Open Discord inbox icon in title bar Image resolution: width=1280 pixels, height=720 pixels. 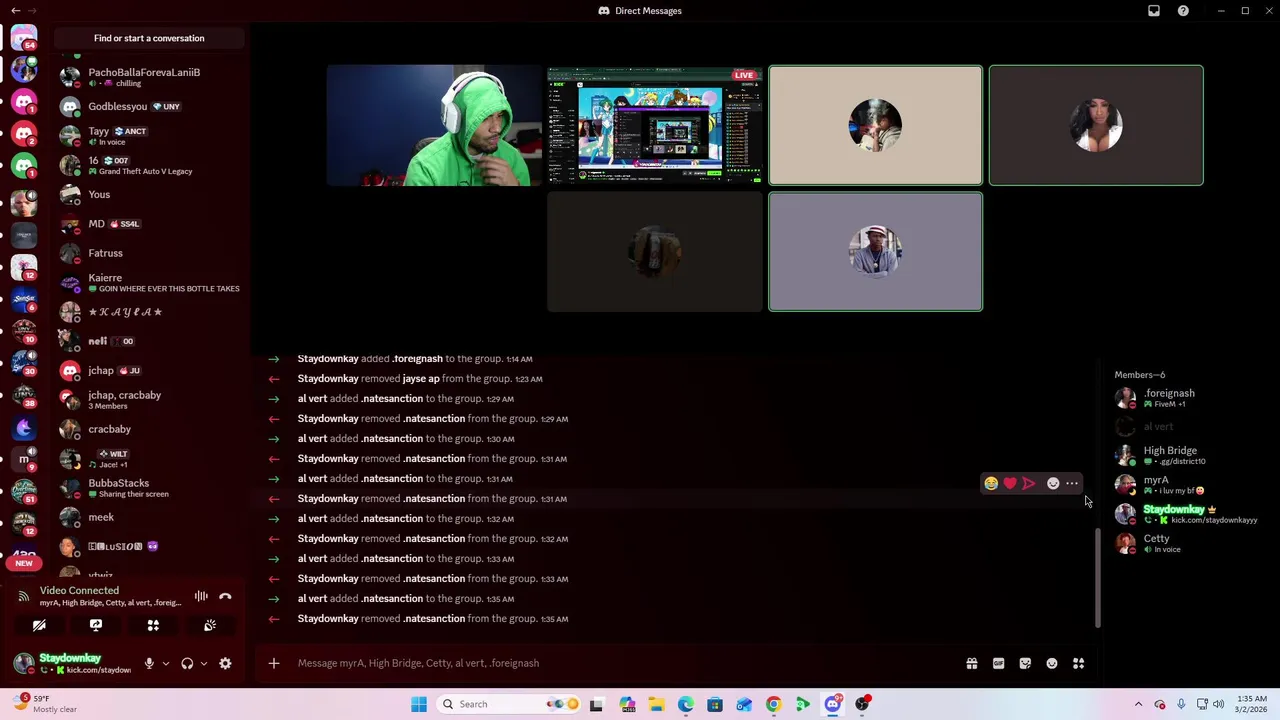click(1154, 11)
